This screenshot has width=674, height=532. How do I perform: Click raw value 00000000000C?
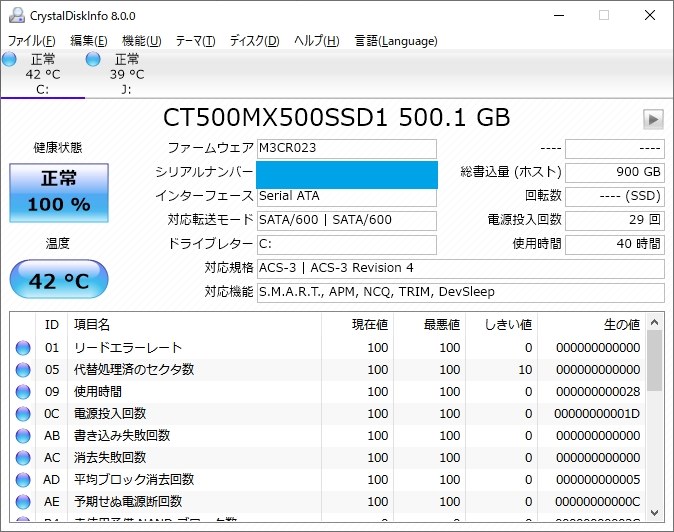(x=597, y=501)
